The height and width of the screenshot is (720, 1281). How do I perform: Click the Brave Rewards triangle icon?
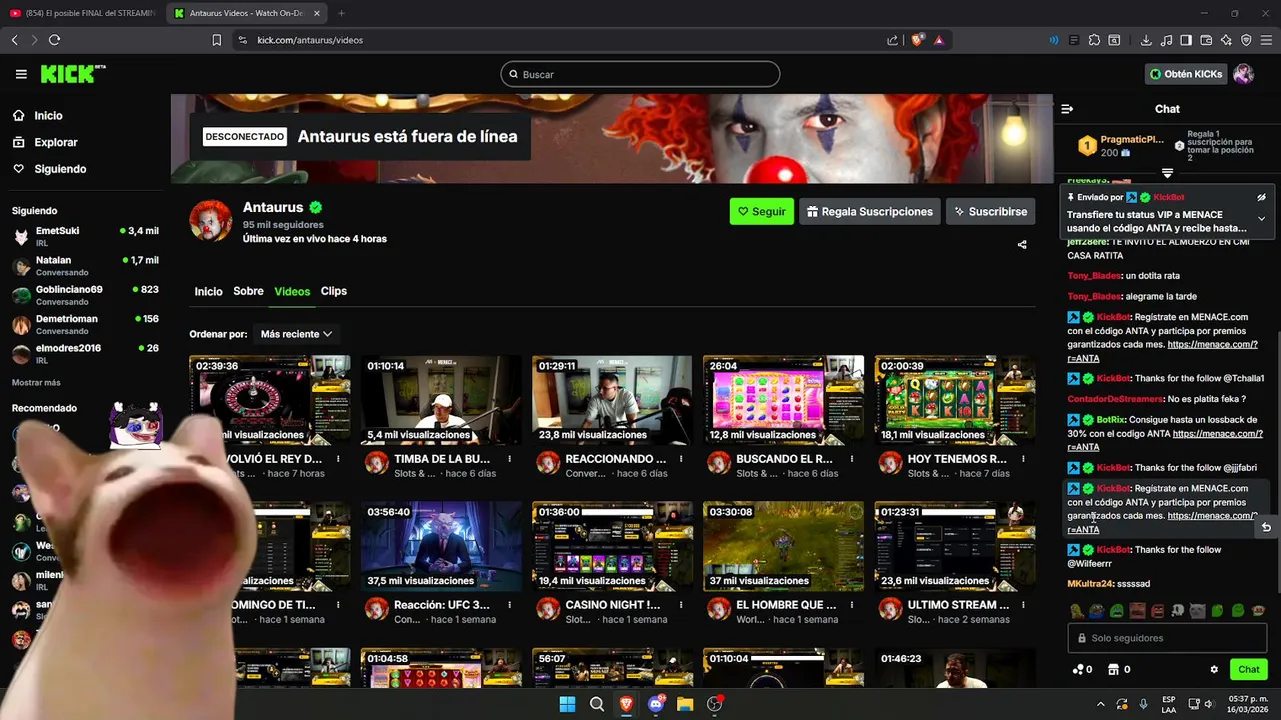click(x=939, y=40)
